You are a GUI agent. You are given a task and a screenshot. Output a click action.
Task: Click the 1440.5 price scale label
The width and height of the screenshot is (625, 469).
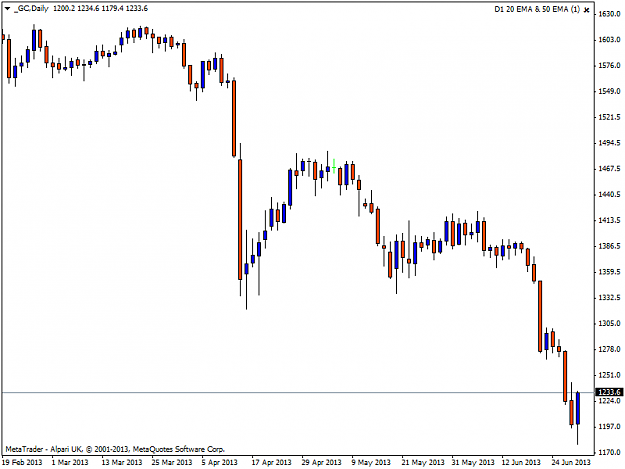[x=609, y=194]
